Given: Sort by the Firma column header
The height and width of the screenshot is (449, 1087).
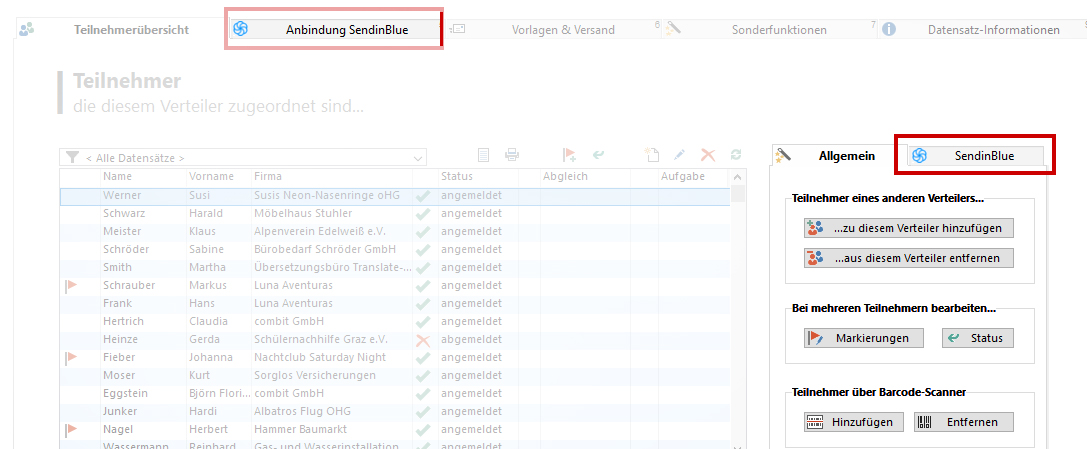Looking at the screenshot, I should click(x=332, y=177).
